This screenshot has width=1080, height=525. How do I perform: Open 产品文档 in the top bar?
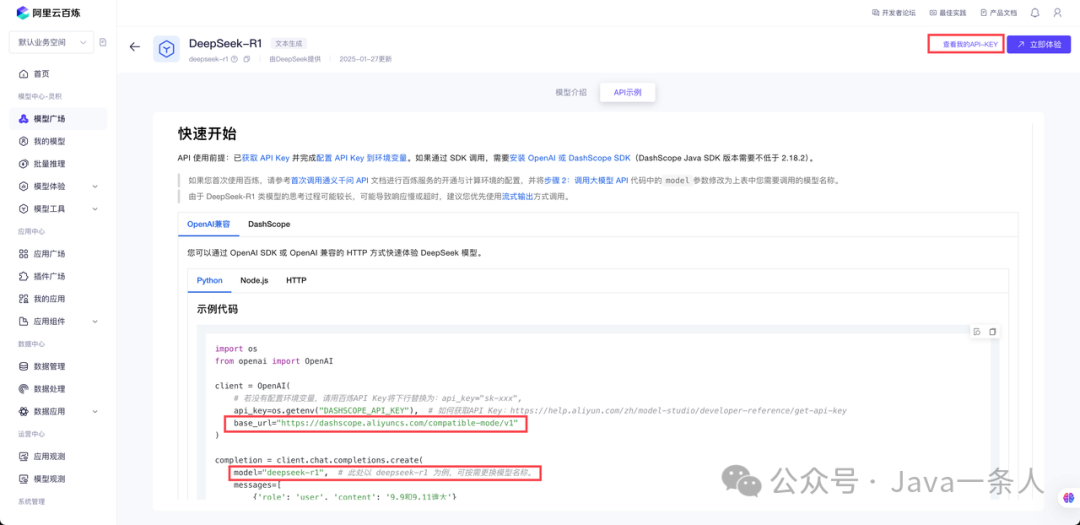tap(998, 12)
